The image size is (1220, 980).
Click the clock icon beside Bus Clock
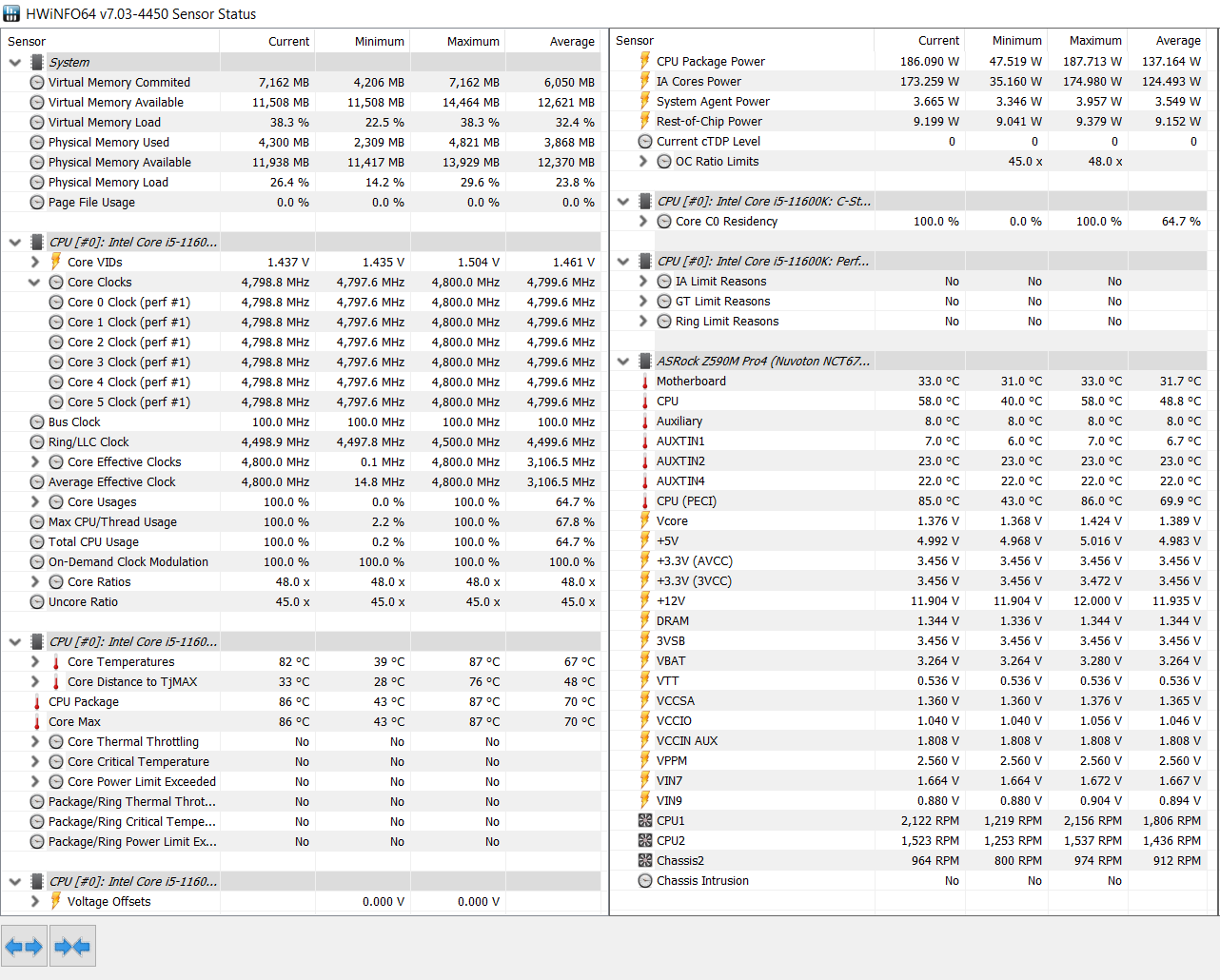(37, 421)
